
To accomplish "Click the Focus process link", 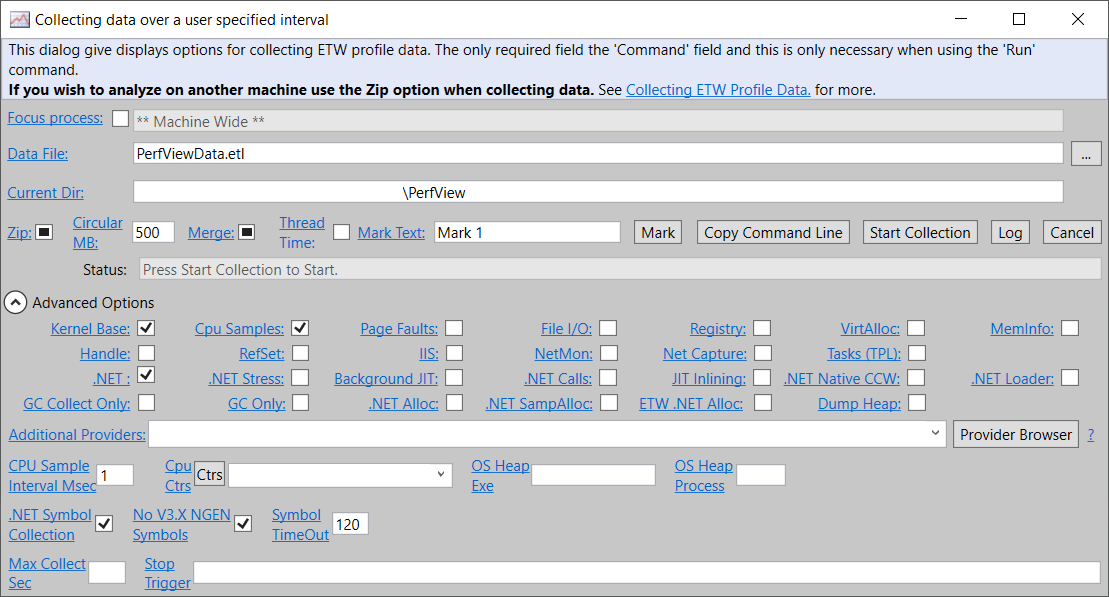I will tap(55, 118).
